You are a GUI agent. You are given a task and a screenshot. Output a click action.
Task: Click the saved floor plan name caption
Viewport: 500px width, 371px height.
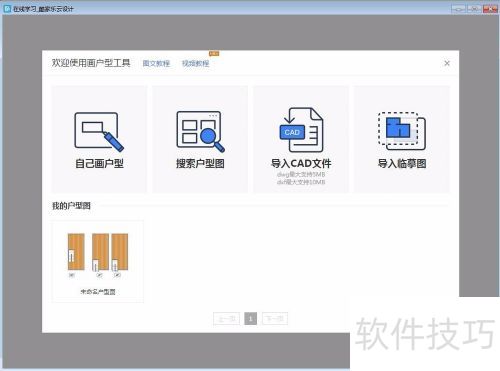click(98, 292)
